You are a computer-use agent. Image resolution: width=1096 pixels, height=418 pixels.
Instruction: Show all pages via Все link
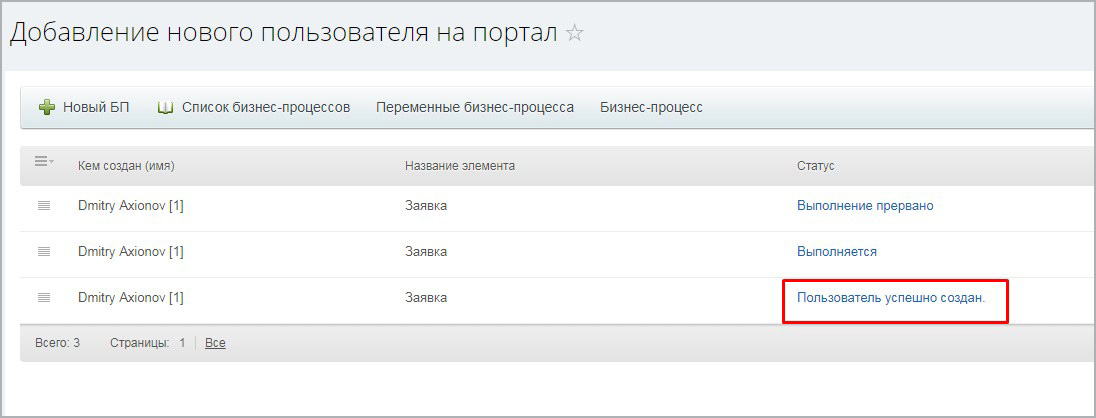pyautogui.click(x=215, y=343)
